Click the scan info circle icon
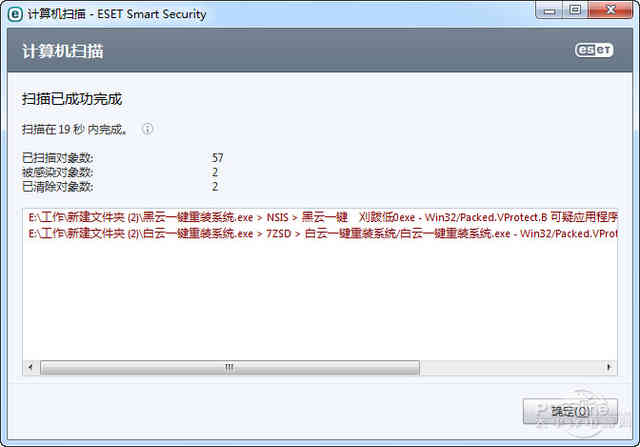 [x=147, y=129]
